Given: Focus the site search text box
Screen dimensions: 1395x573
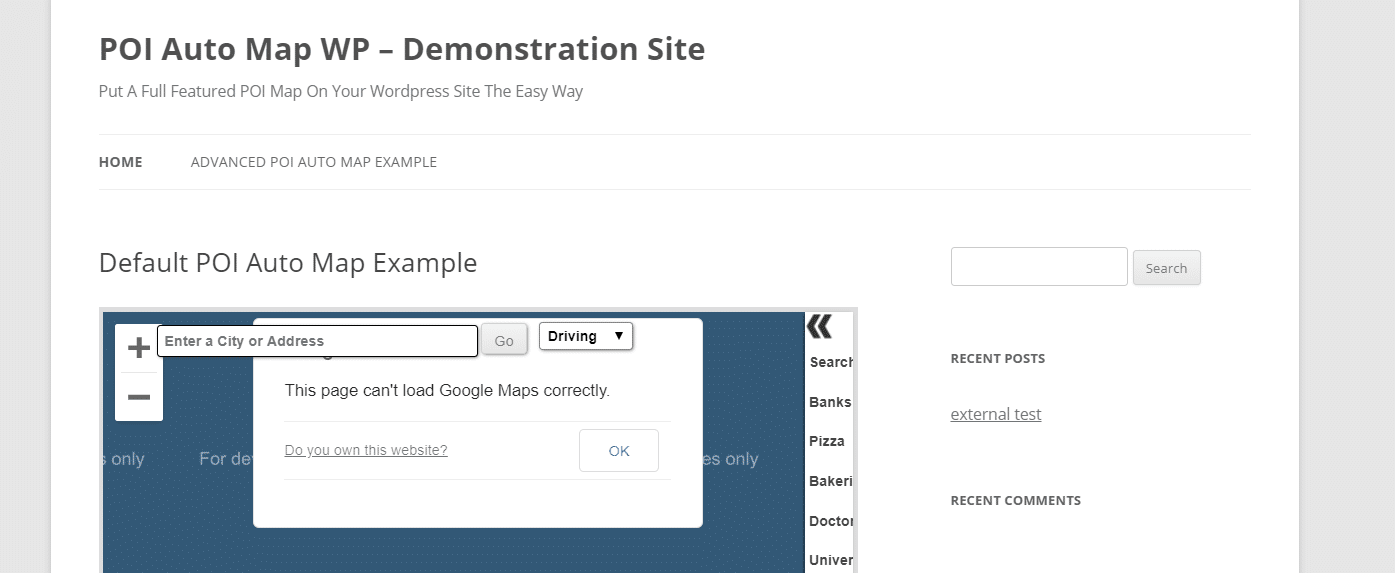Looking at the screenshot, I should click(x=1039, y=266).
